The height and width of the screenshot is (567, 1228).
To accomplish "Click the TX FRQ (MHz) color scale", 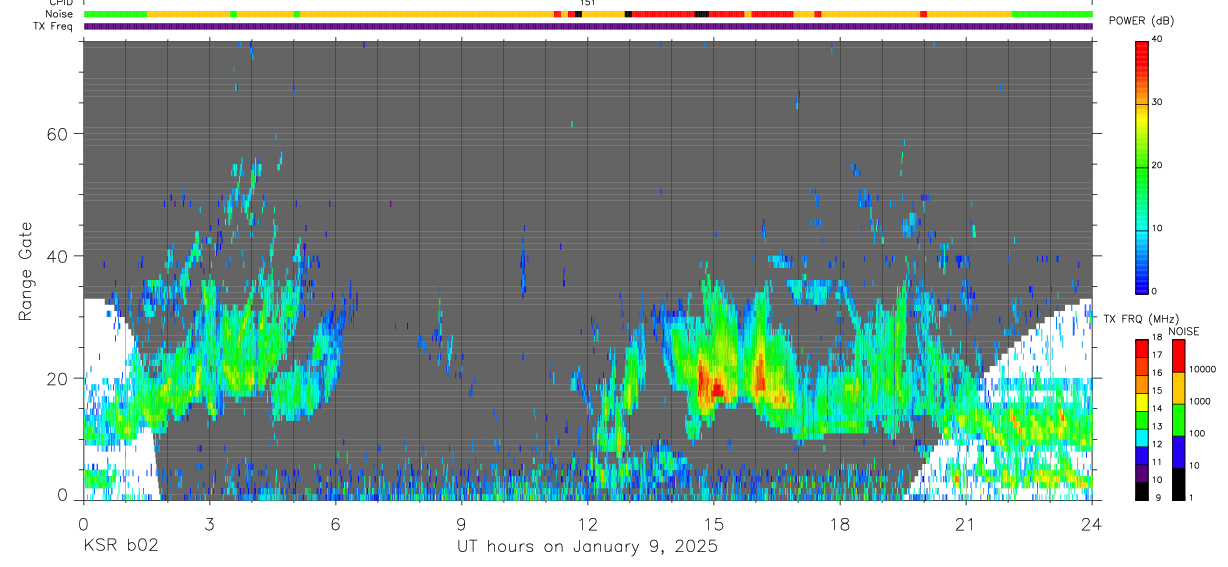I will [x=1142, y=420].
